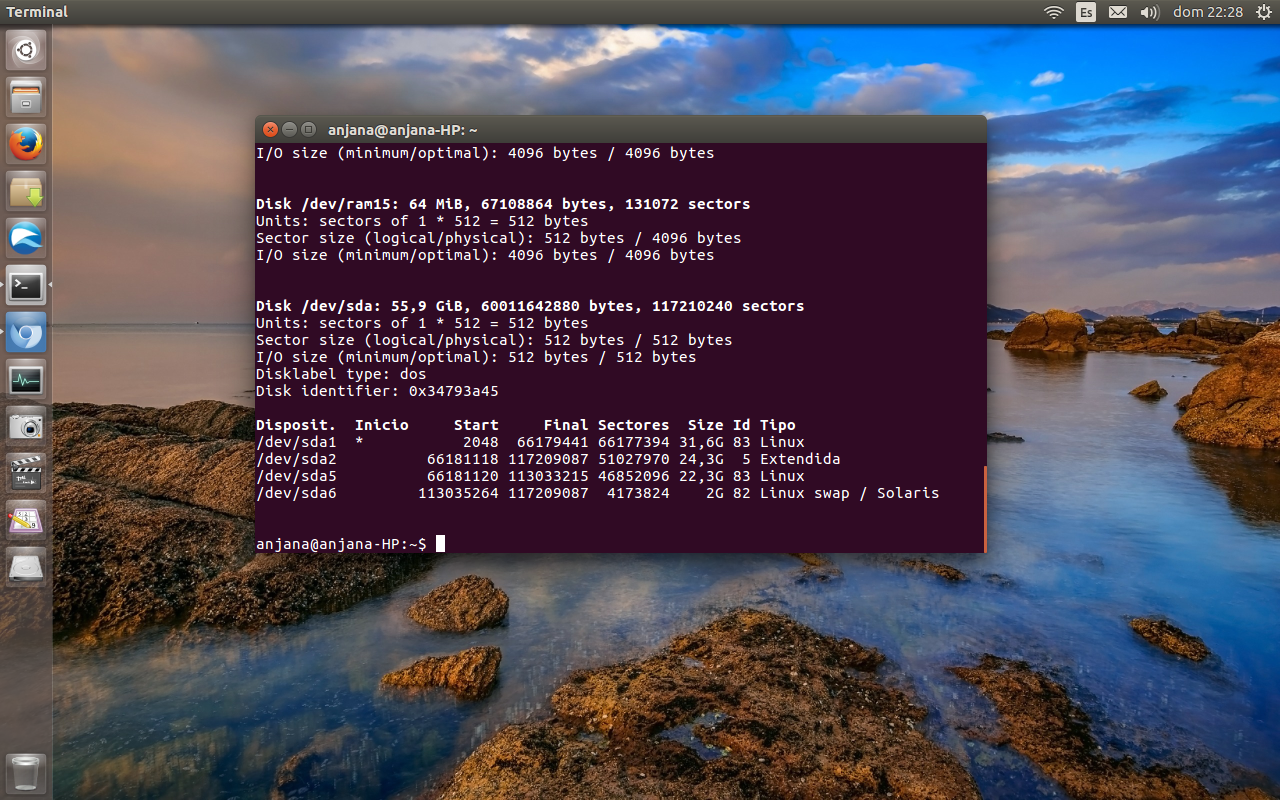Viewport: 1280px width, 800px height.
Task: Open the messaging envelope indicator
Action: point(1117,12)
